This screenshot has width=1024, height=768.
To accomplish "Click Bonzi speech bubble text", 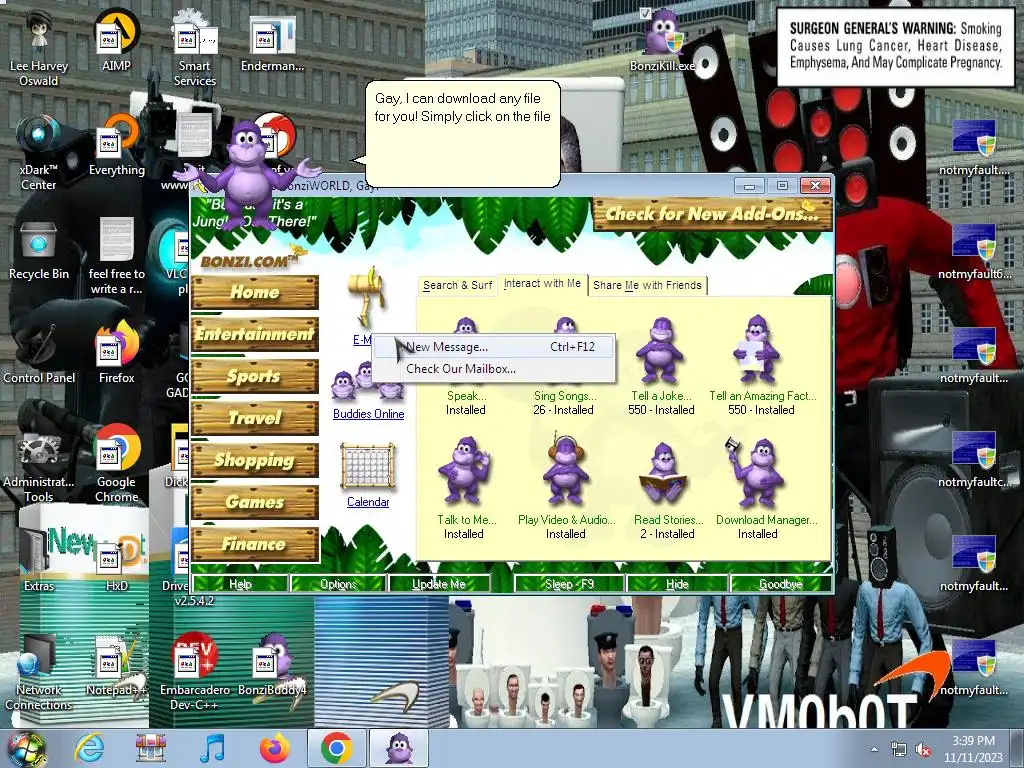I will pyautogui.click(x=462, y=107).
